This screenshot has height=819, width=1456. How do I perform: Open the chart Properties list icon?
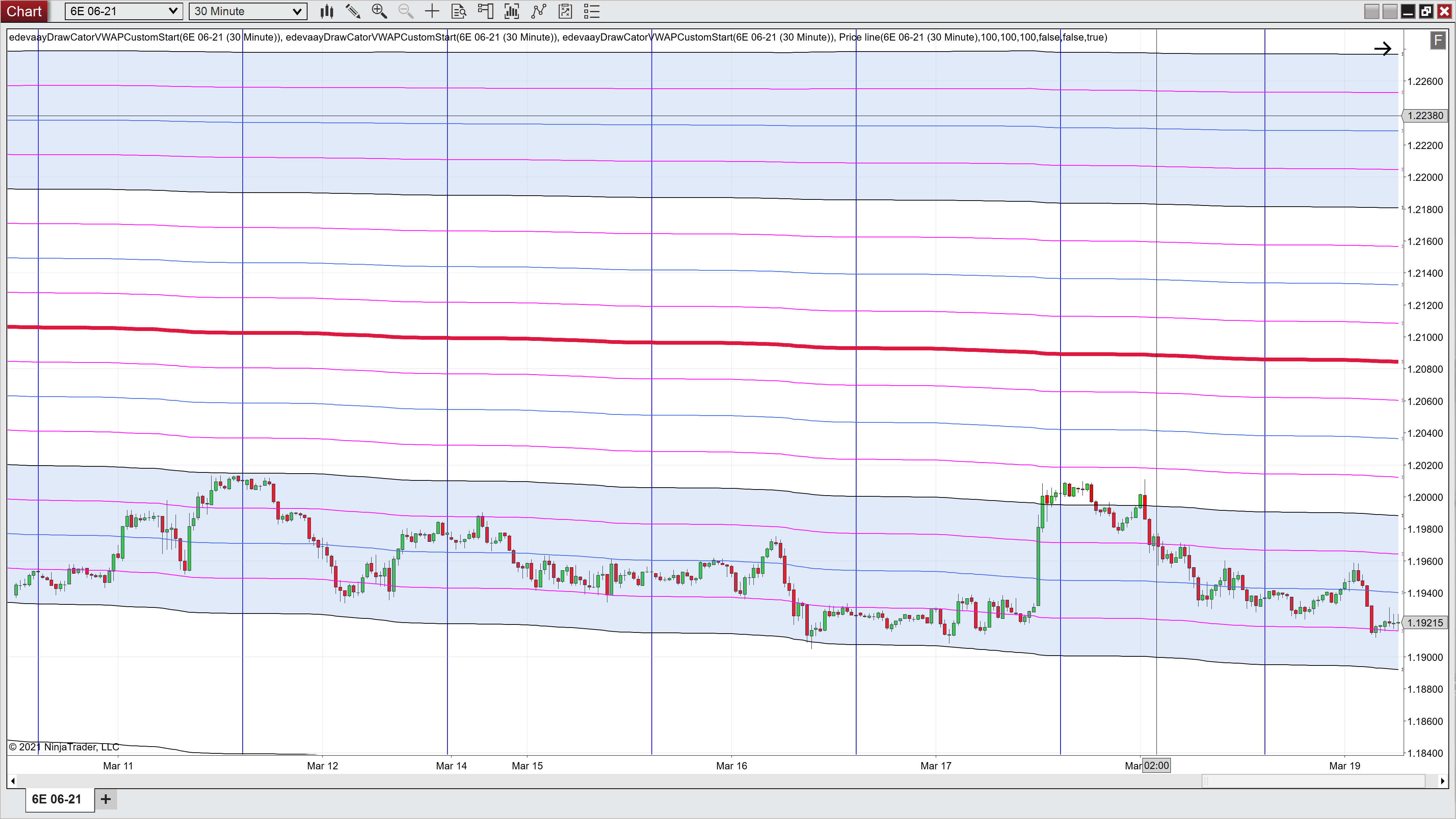(592, 11)
